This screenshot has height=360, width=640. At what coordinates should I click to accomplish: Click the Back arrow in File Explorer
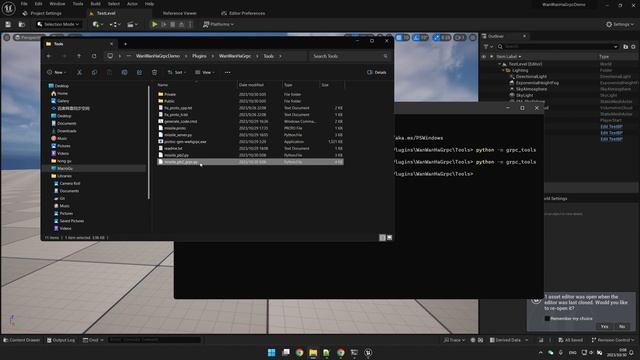[x=49, y=56]
